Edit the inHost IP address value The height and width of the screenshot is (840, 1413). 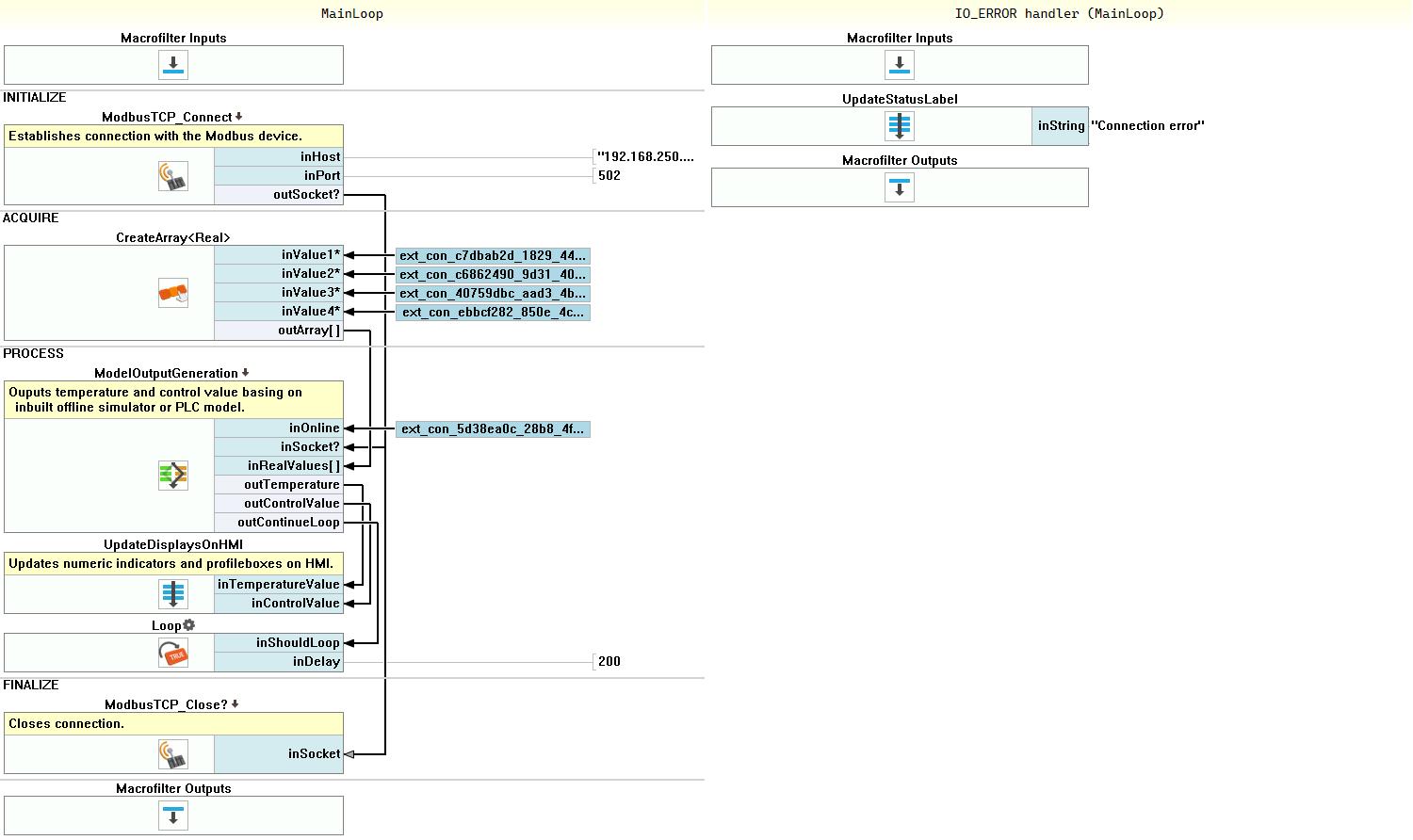[645, 157]
